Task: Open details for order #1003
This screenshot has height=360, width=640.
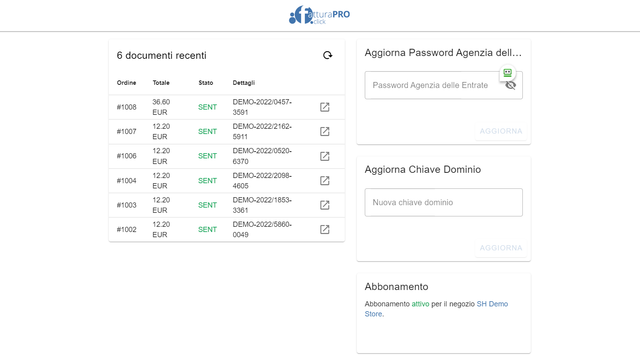Action: [324, 205]
